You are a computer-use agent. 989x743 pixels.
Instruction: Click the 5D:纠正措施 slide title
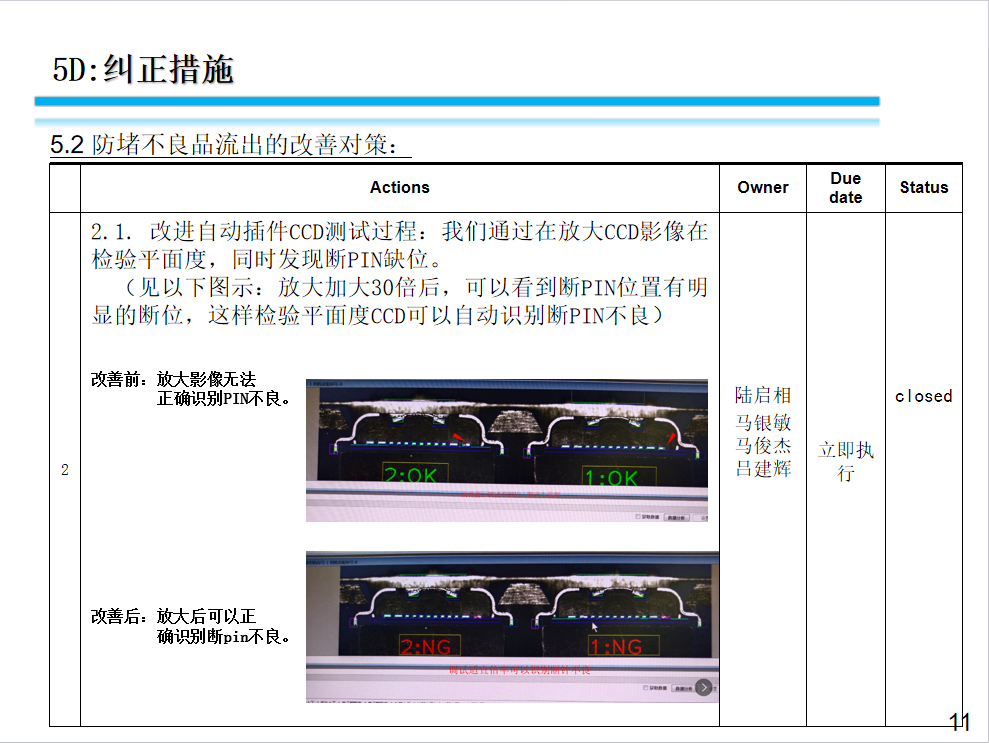click(143, 70)
